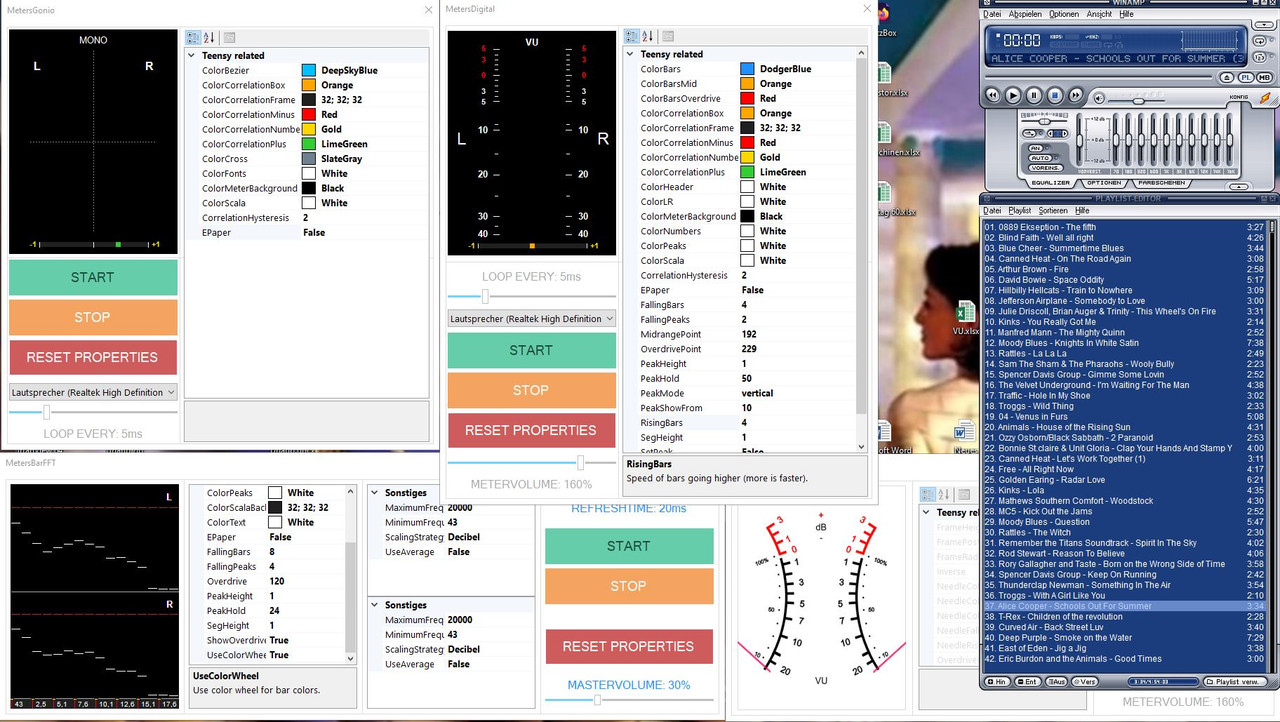Toggle Winamp repeat button
Viewport: 1280px width, 722px height.
[x=1260, y=41]
